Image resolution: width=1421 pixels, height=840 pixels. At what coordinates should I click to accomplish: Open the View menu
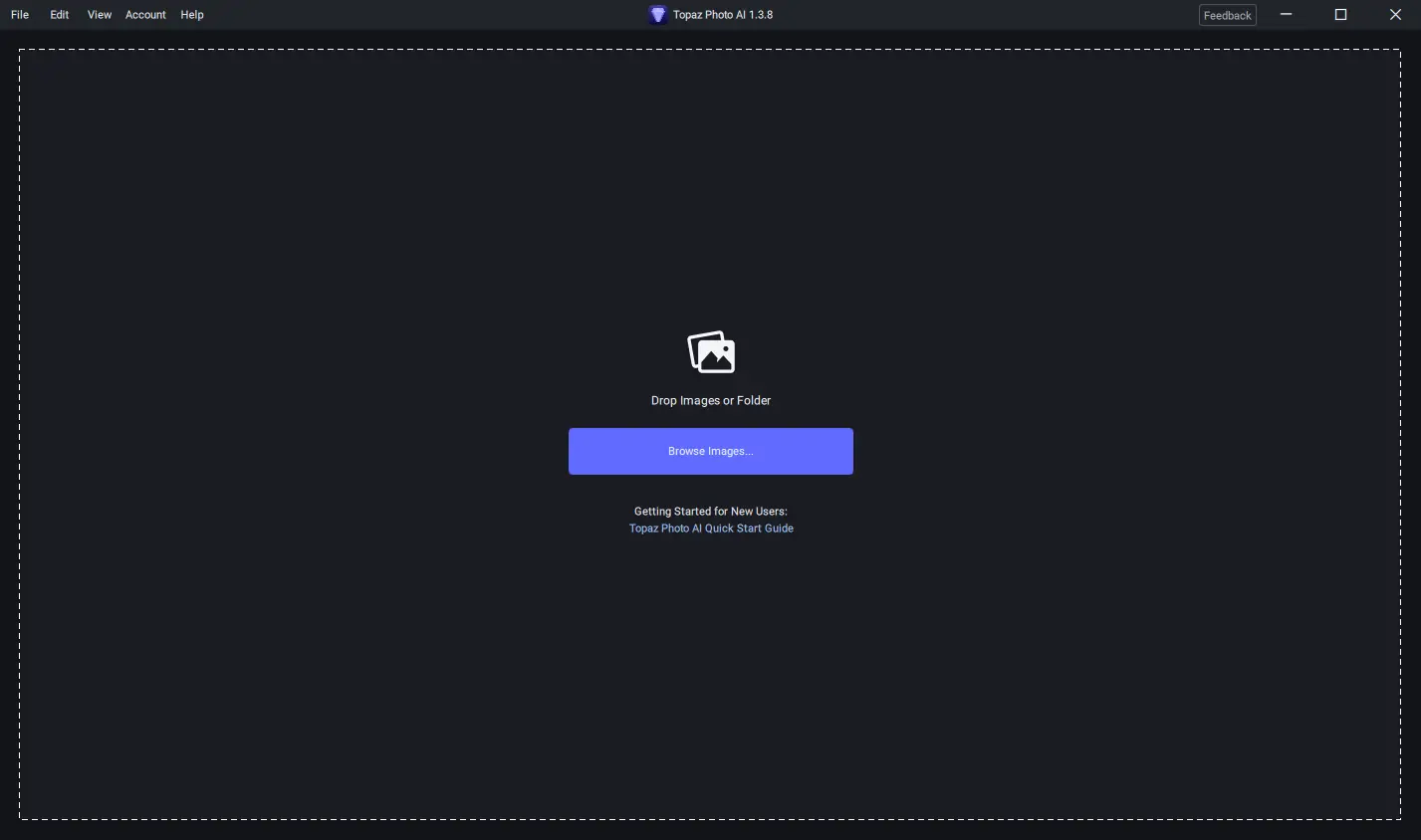pyautogui.click(x=100, y=15)
